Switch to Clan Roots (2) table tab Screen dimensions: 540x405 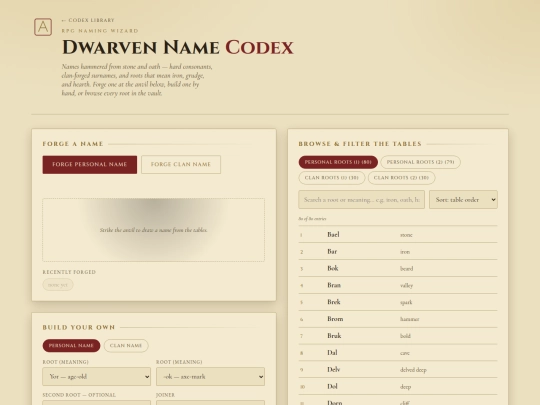(x=402, y=178)
